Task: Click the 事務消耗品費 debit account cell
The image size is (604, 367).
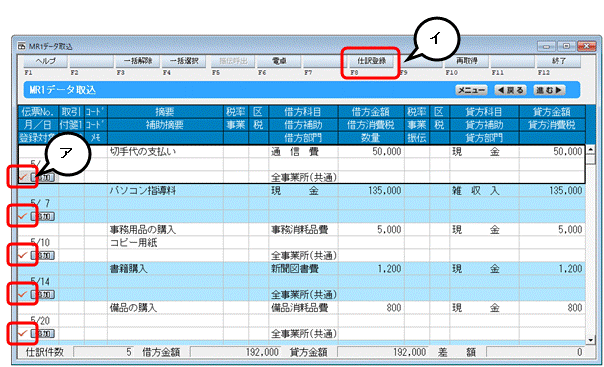Action: click(x=304, y=230)
